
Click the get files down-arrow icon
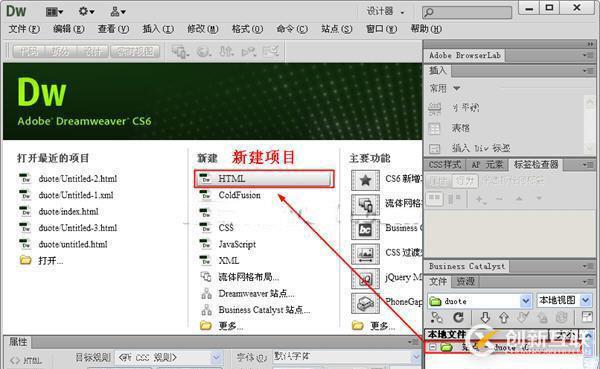[x=485, y=318]
